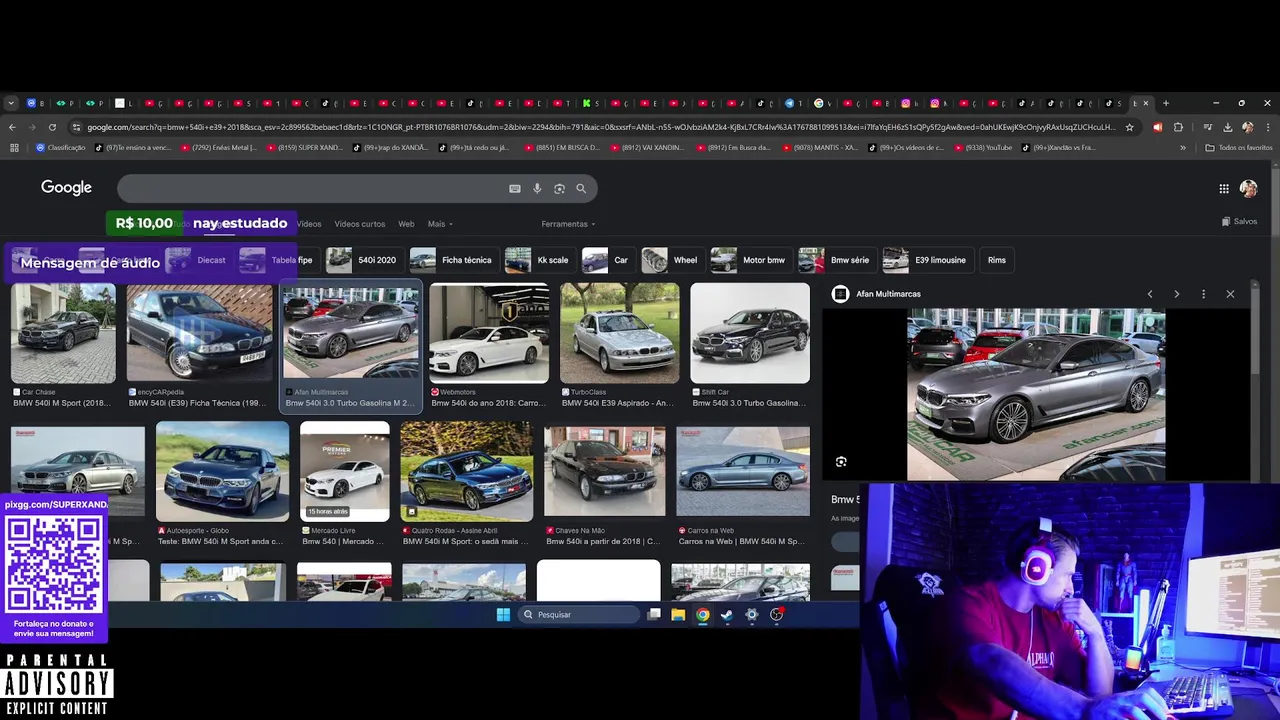This screenshot has width=1280, height=720.
Task: Open the Quatro Rodas BMW 540i thumbnail
Action: tap(466, 471)
